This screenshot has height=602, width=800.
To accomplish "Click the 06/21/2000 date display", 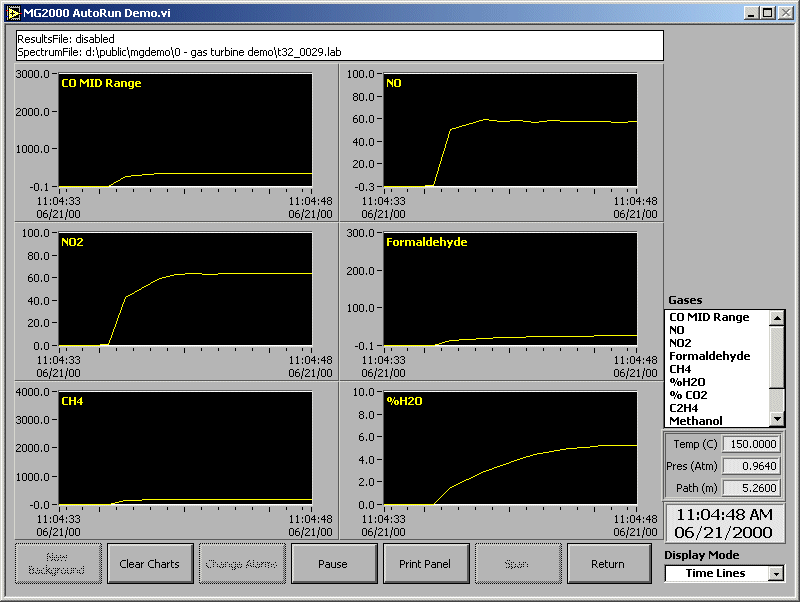I will click(x=723, y=533).
